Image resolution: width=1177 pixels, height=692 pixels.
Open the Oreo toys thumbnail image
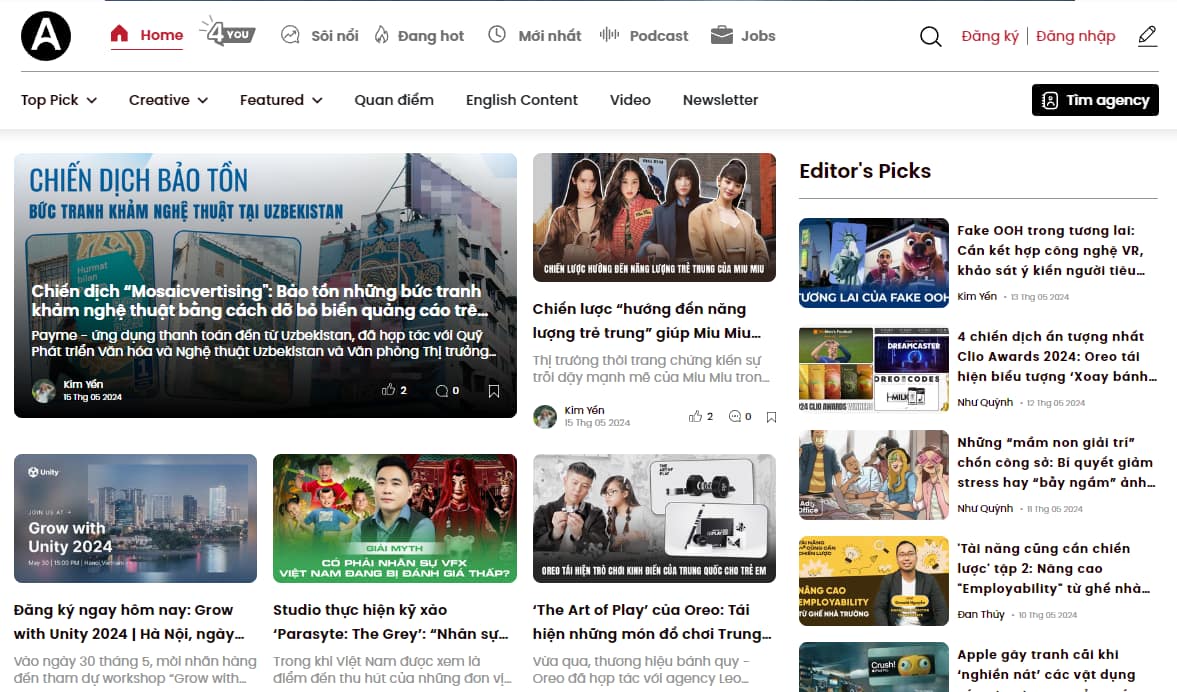coord(655,518)
